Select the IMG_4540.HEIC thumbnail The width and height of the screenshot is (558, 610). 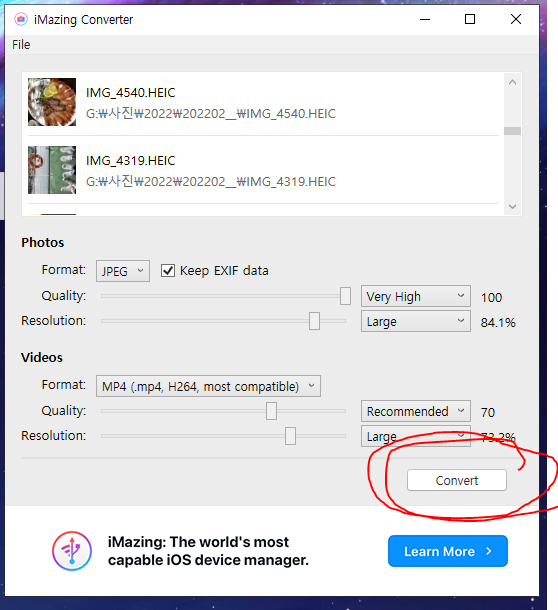[x=52, y=102]
